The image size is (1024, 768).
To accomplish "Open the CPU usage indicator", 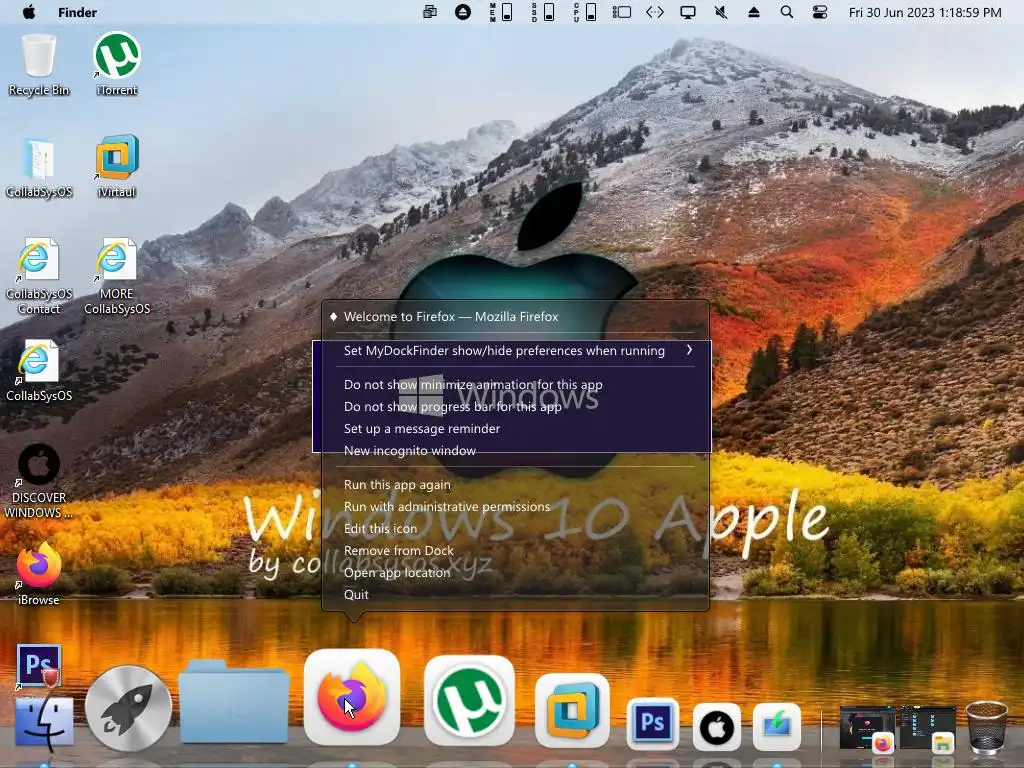I will (x=584, y=12).
